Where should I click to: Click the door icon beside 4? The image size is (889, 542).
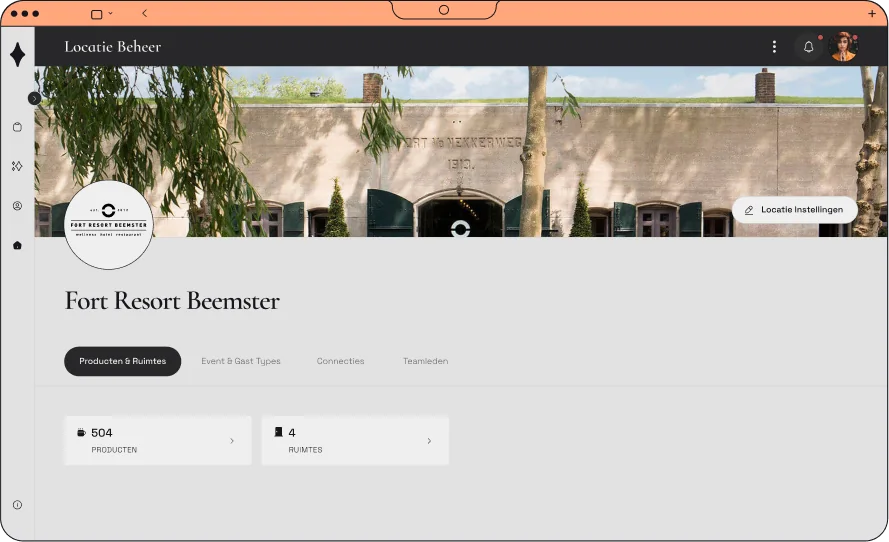click(278, 432)
